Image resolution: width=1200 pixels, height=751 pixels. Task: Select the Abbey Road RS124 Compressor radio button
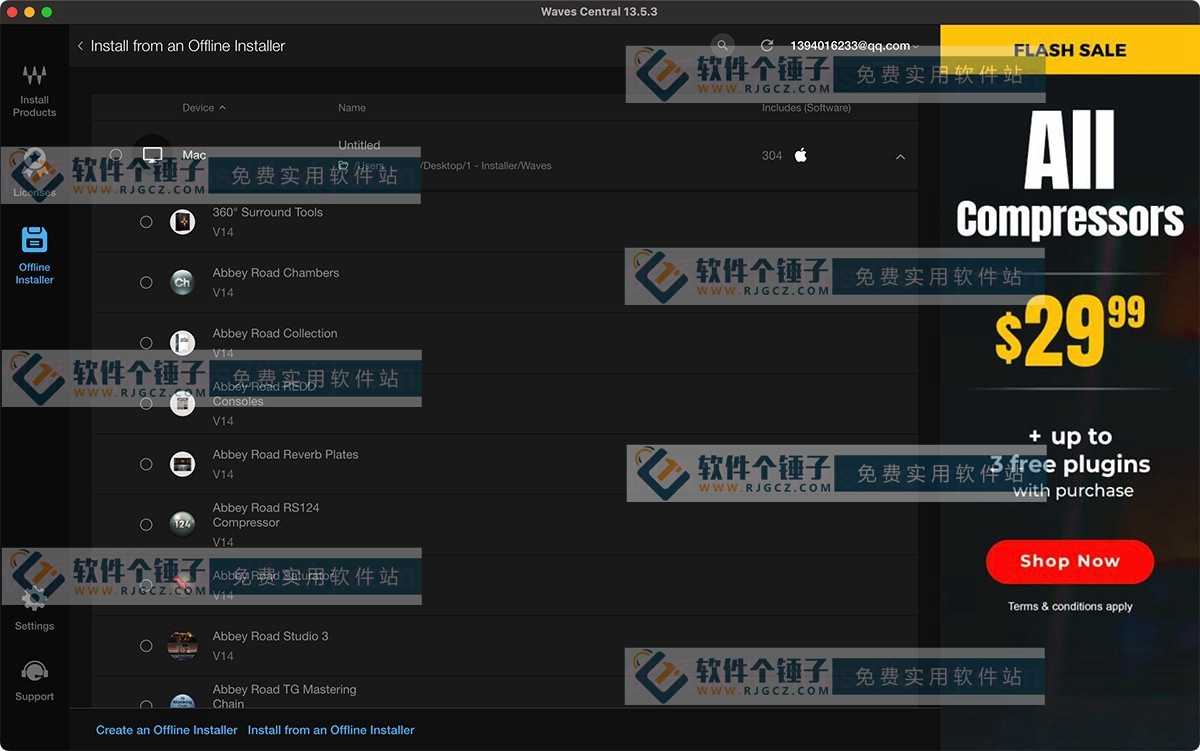click(x=146, y=524)
